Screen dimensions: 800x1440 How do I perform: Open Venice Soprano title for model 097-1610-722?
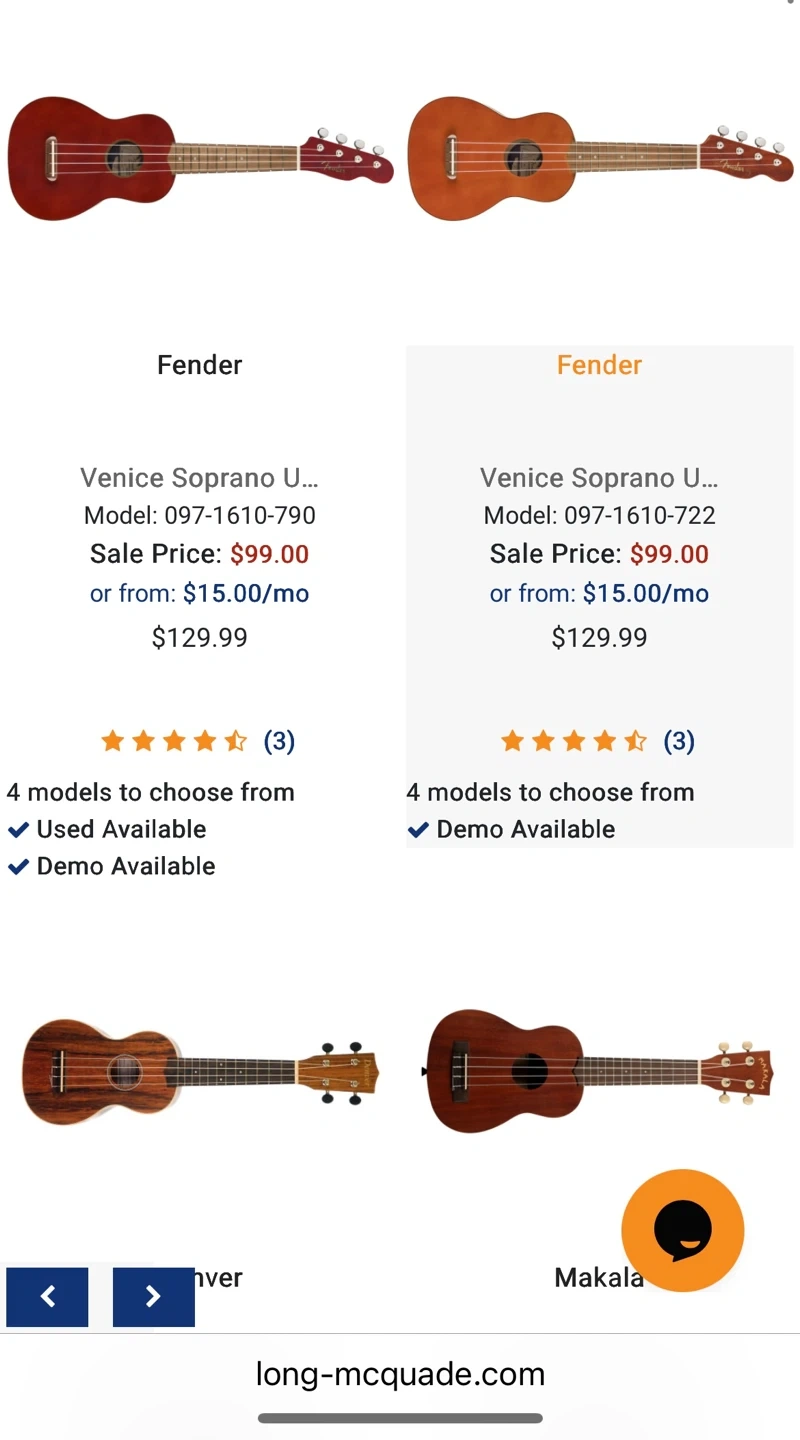pos(599,478)
